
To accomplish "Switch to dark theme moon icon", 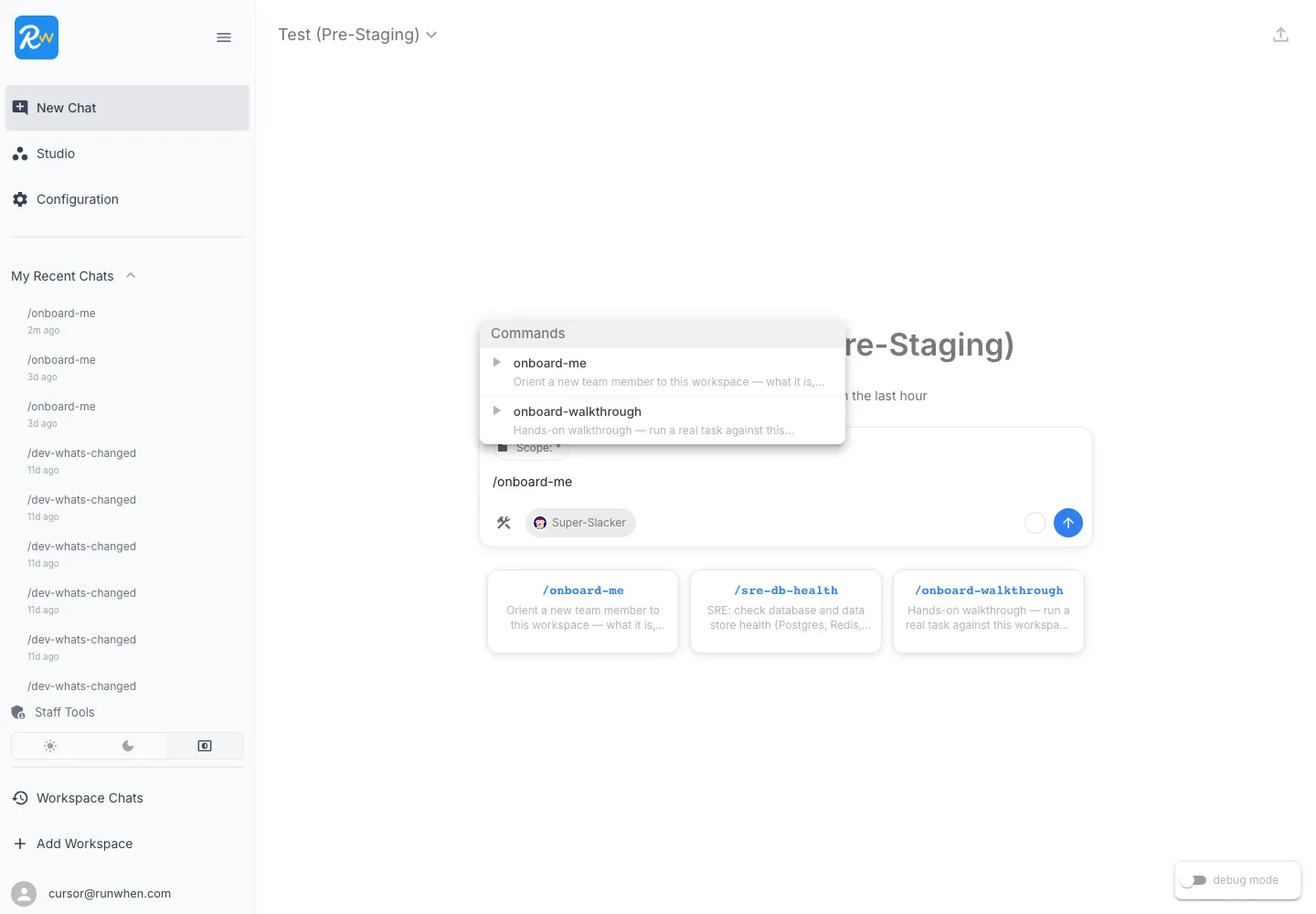I will click(128, 746).
